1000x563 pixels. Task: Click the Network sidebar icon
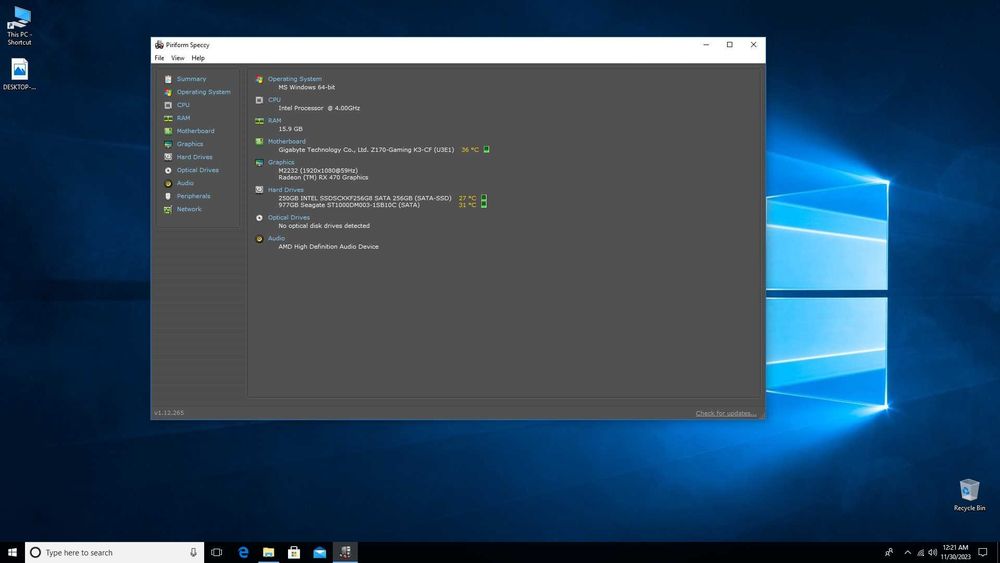[168, 209]
